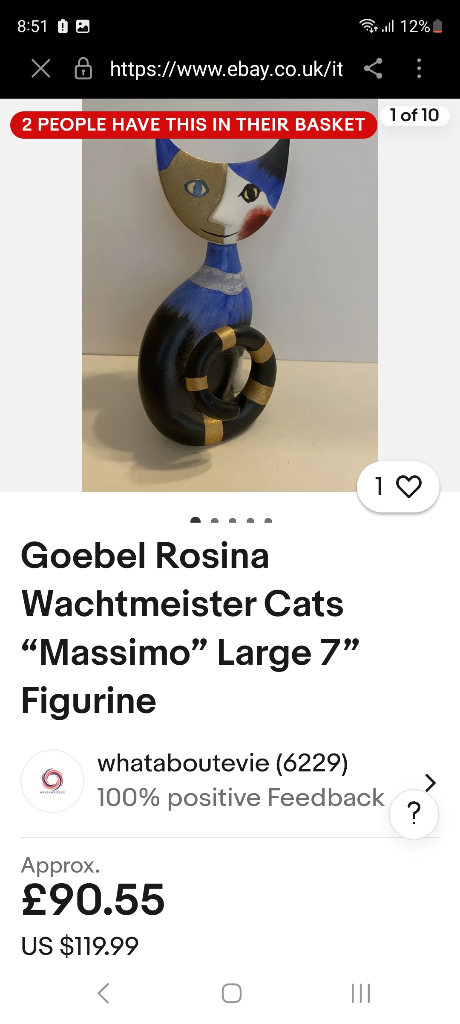Screen dimensions: 460x1024
Task: Tap the heart watchlist icon
Action: (409, 487)
